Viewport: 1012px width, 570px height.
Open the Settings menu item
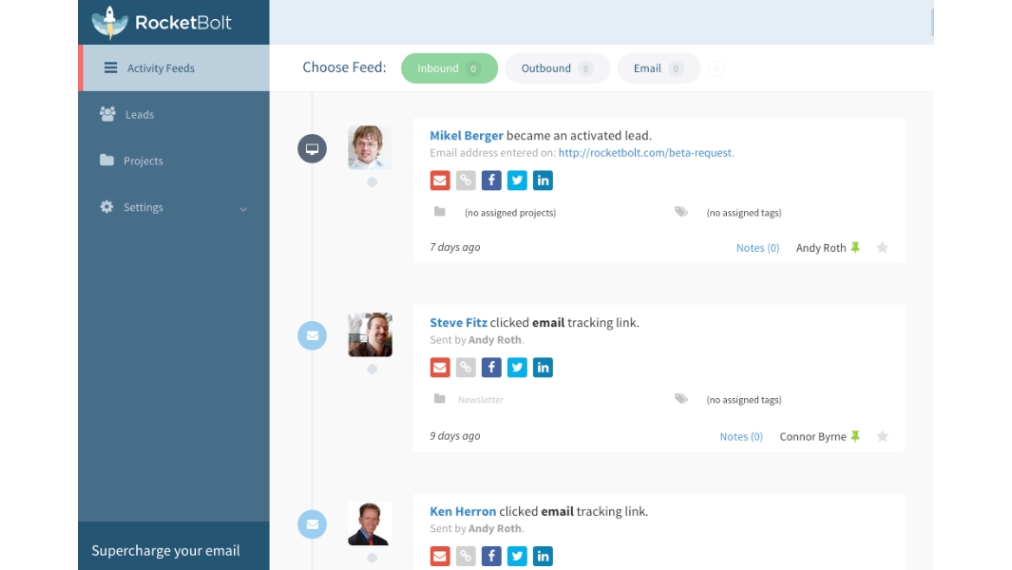(x=174, y=207)
